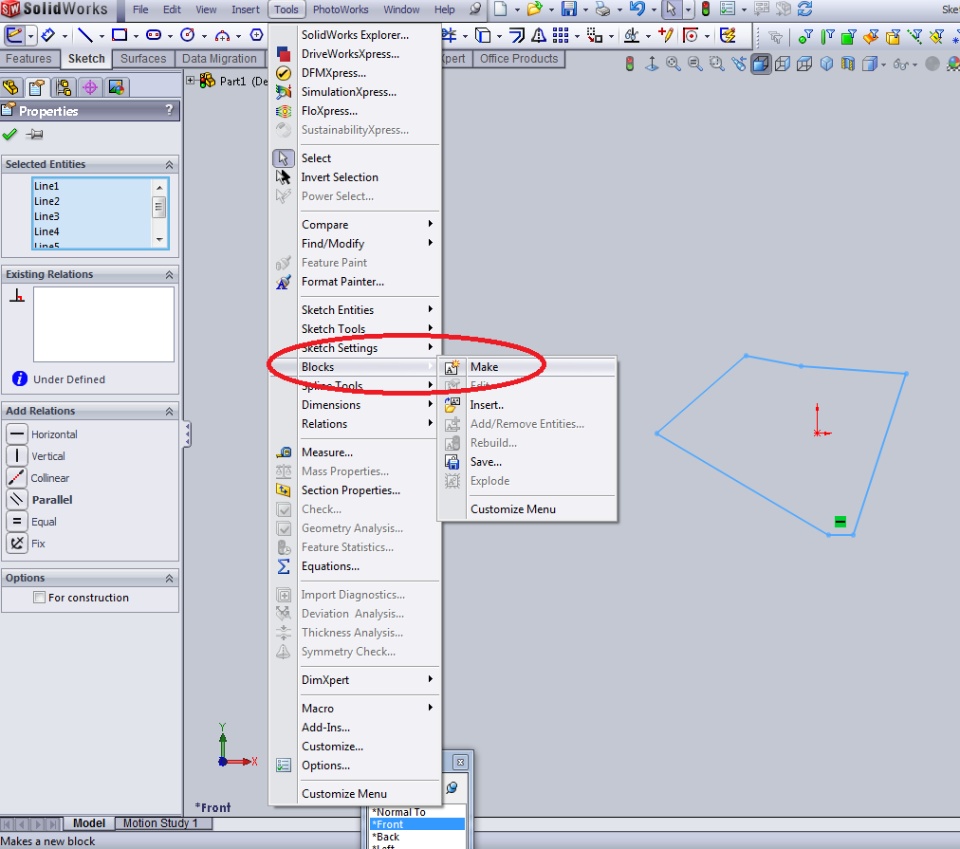Open PropertyManager tab icon
The image size is (960, 849).
tap(37, 88)
